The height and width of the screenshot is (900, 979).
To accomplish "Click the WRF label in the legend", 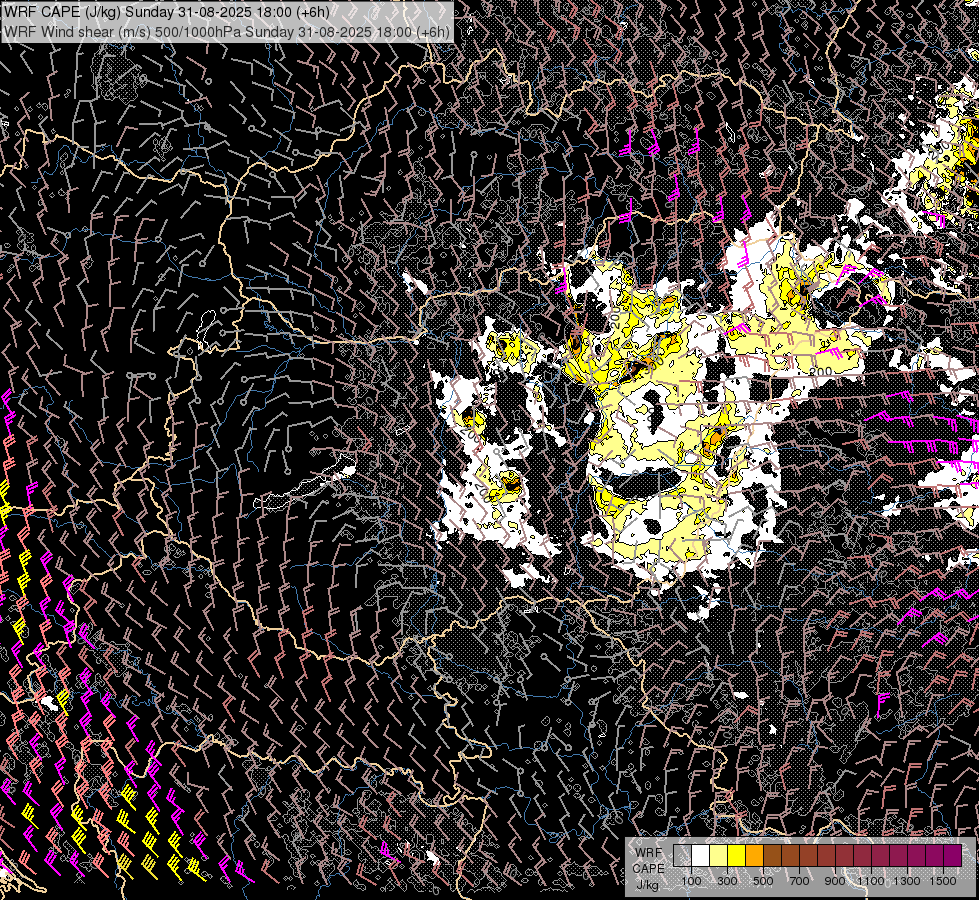I will pos(649,853).
